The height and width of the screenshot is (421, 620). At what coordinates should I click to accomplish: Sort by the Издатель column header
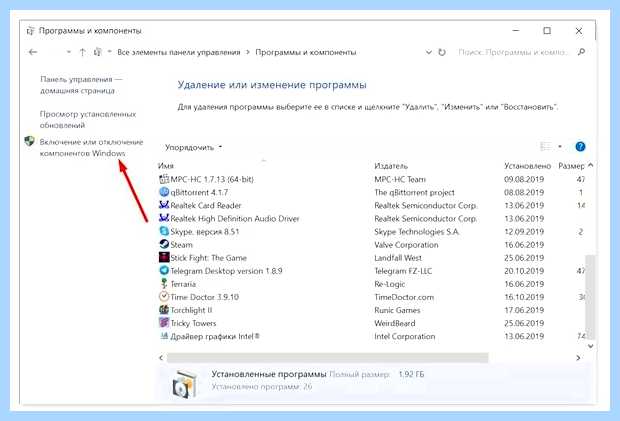point(391,166)
